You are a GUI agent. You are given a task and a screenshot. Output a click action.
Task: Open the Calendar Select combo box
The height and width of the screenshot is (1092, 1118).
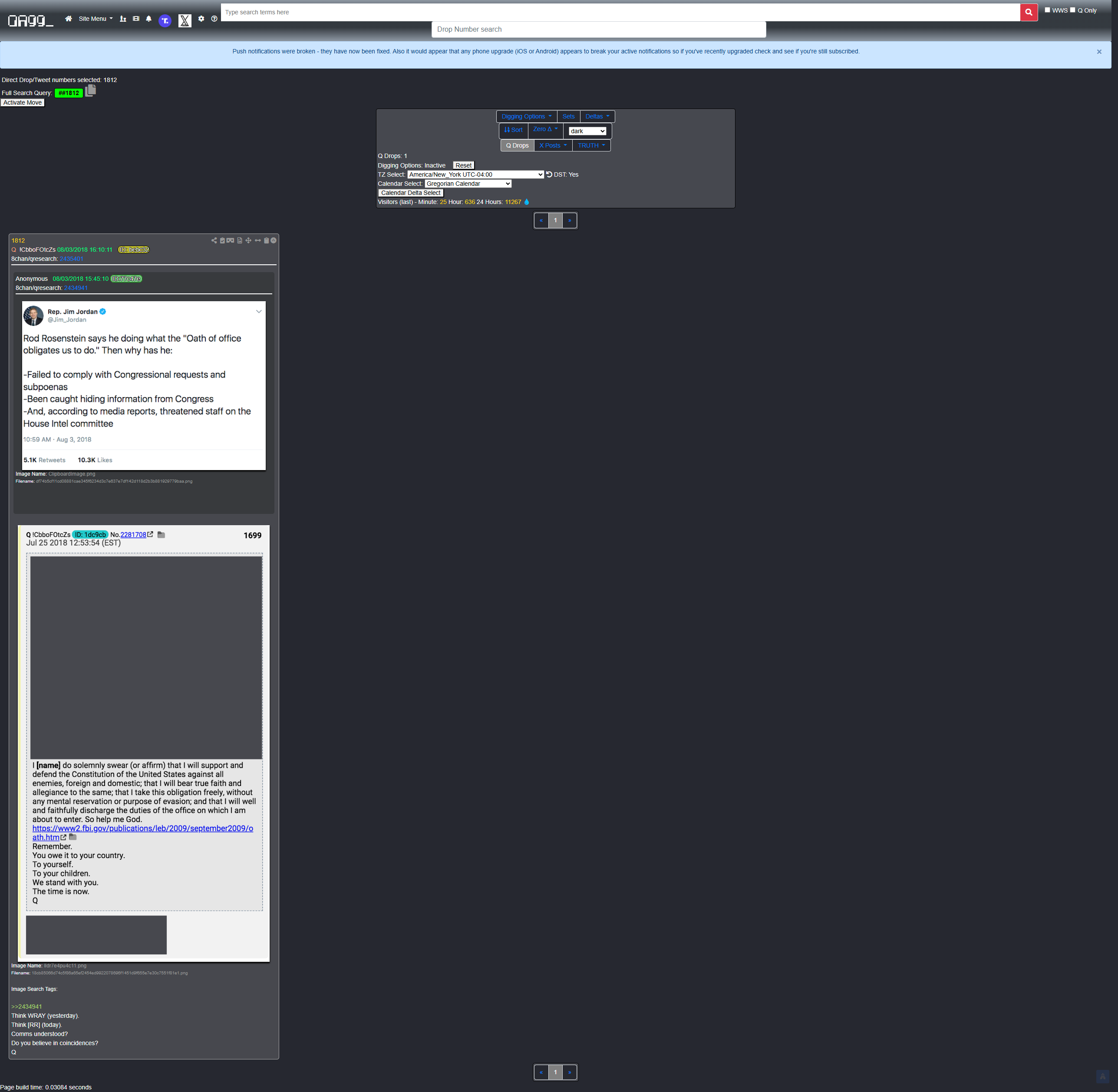point(468,184)
